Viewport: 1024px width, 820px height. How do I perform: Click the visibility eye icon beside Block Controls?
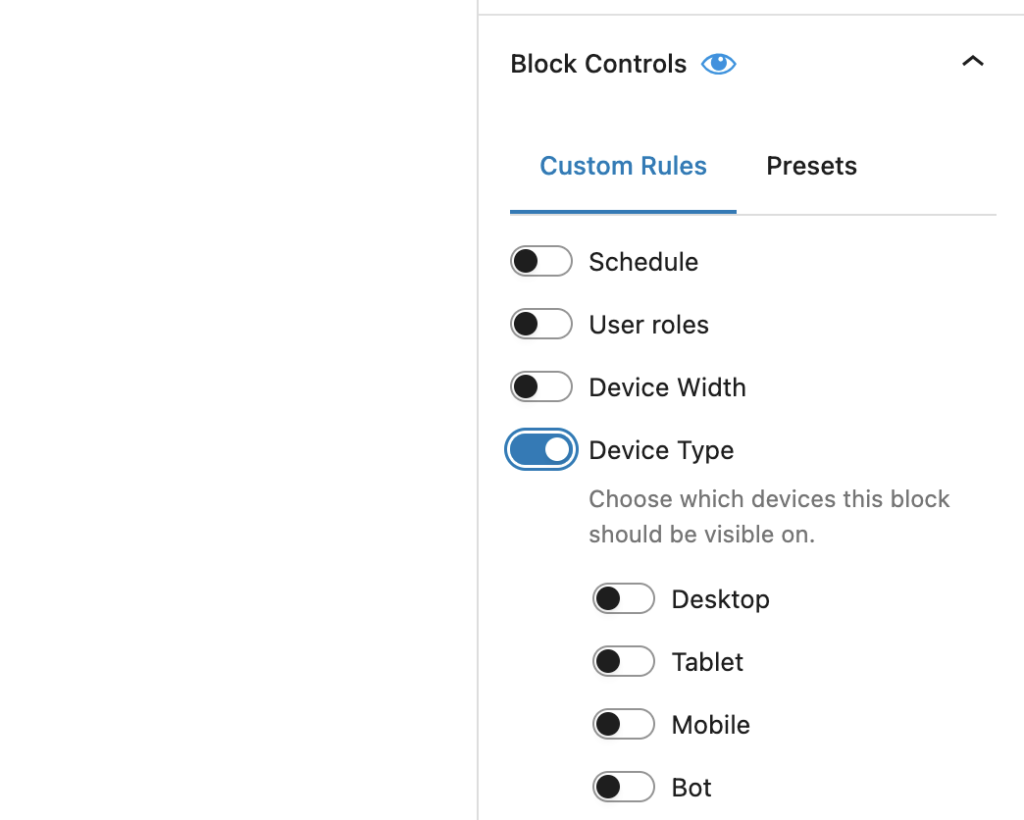718,63
